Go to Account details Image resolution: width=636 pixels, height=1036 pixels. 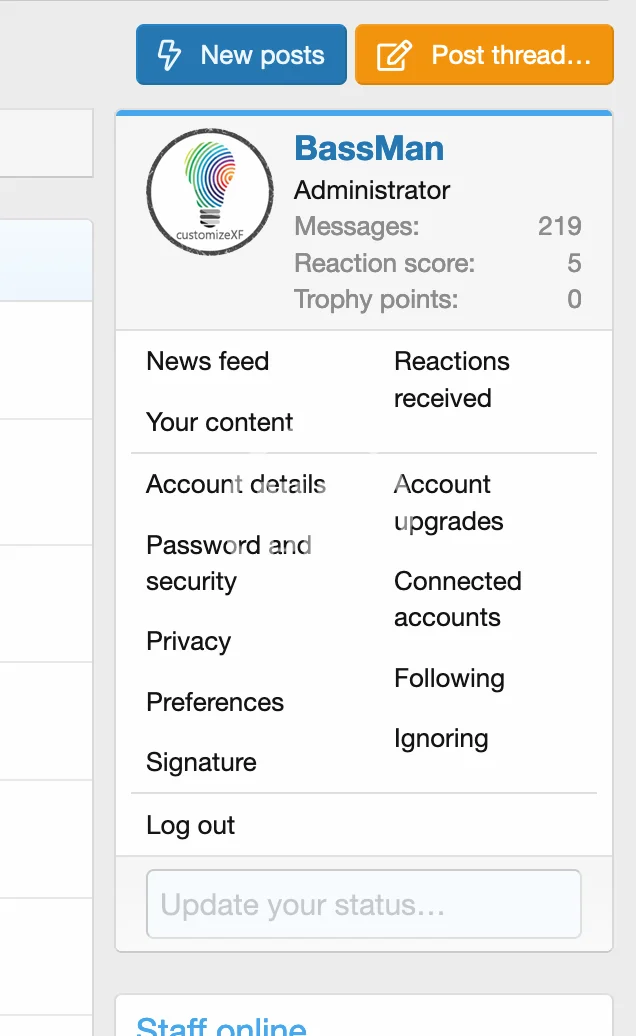pos(236,484)
